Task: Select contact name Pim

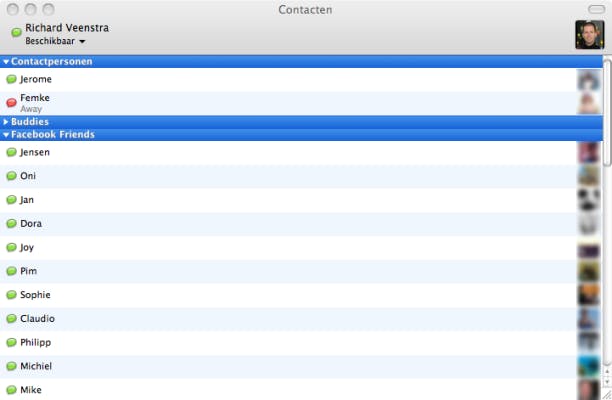Action: tap(28, 271)
